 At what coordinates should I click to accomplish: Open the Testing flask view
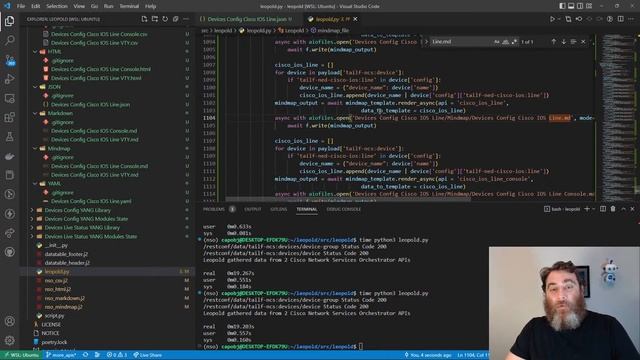9,137
